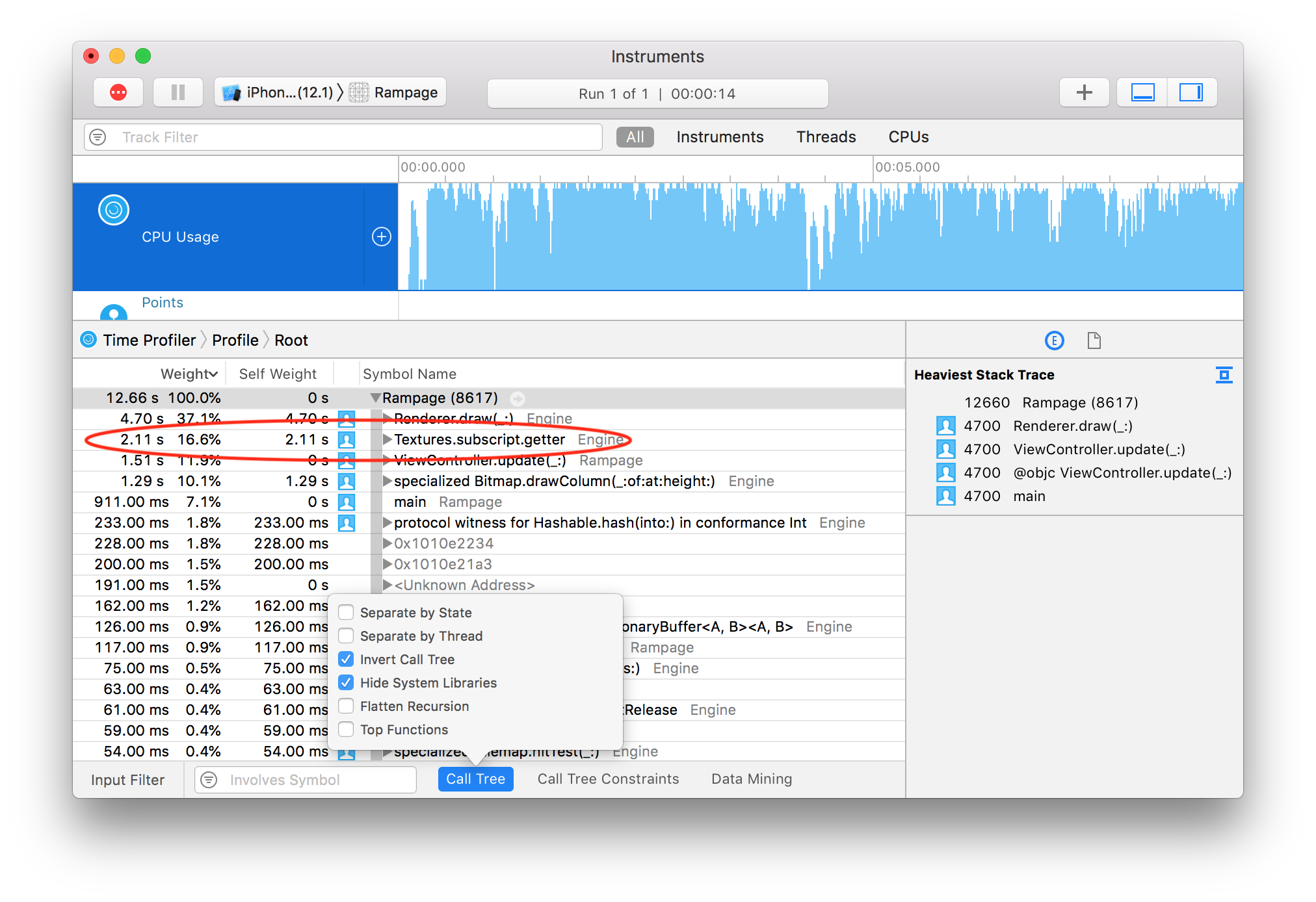Expand the Renderer.draw(_:) row

[x=388, y=419]
